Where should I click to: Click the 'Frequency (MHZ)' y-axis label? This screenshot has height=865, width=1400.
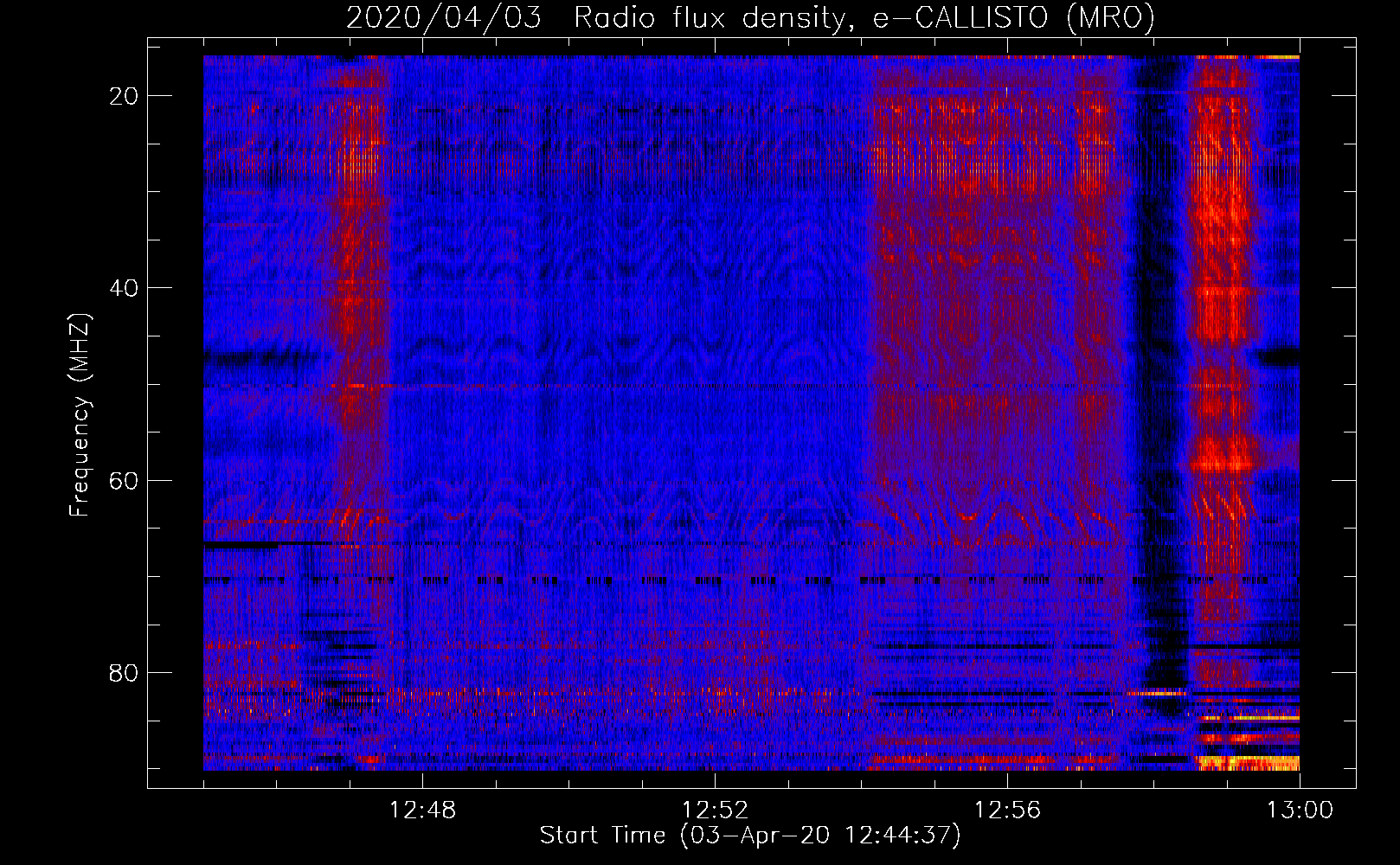point(80,415)
